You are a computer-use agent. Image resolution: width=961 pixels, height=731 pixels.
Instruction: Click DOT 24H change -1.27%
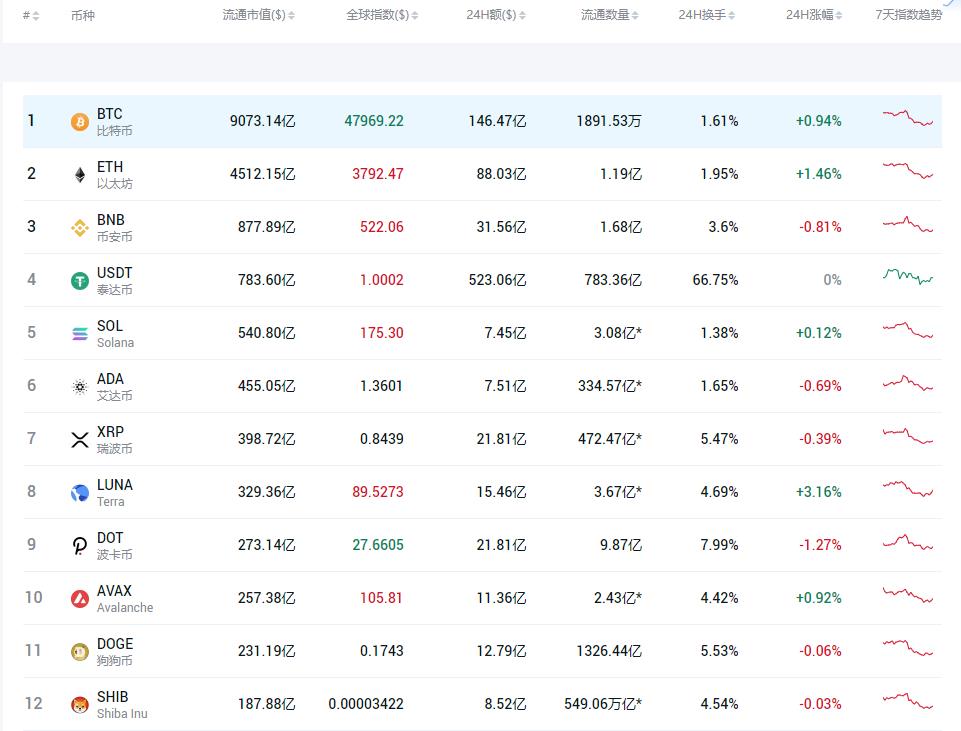(820, 545)
